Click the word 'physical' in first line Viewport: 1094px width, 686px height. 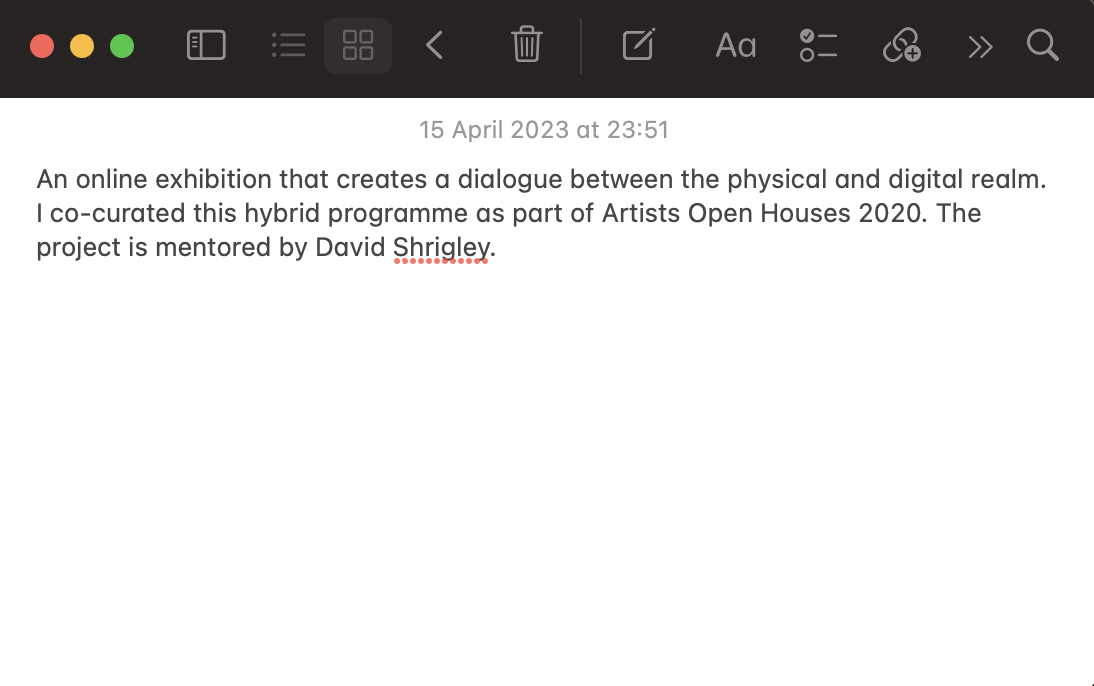pos(777,180)
